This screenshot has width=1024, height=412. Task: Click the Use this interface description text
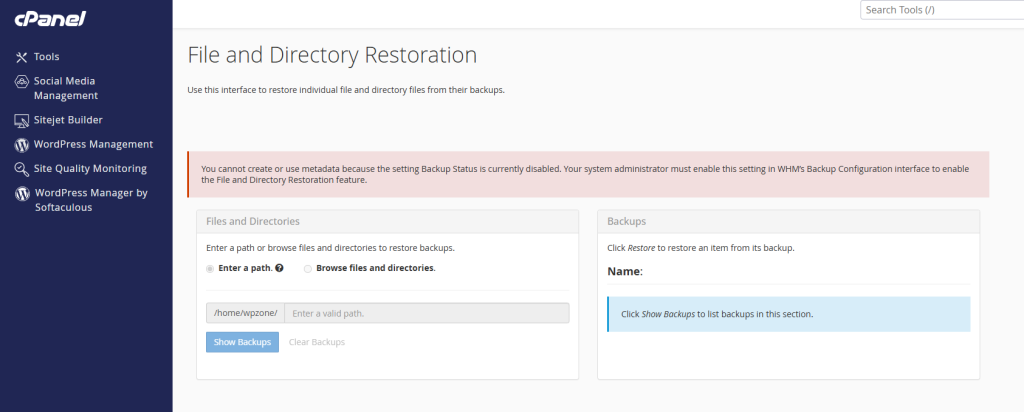[x=346, y=90]
